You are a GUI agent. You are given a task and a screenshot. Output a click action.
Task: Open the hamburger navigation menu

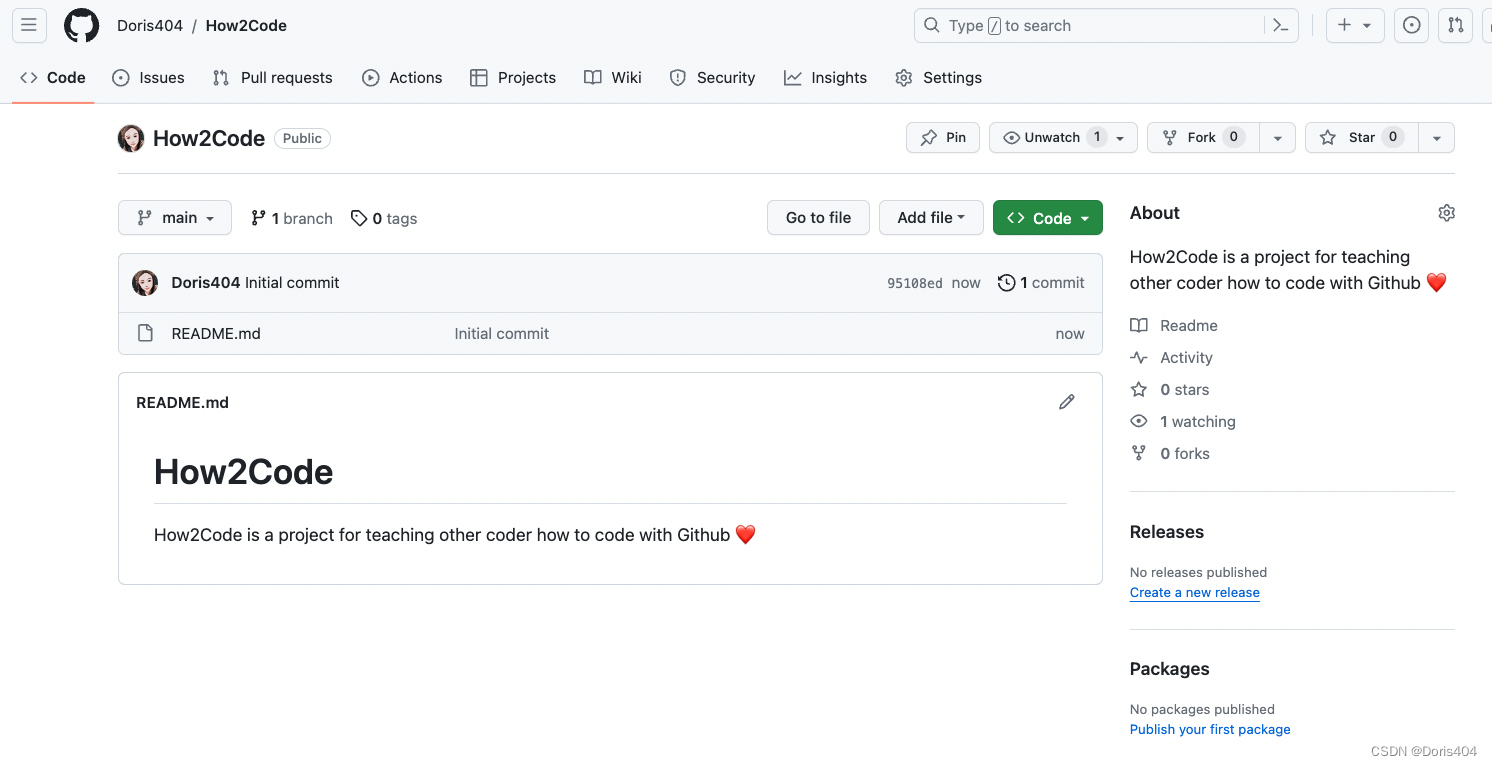(29, 26)
